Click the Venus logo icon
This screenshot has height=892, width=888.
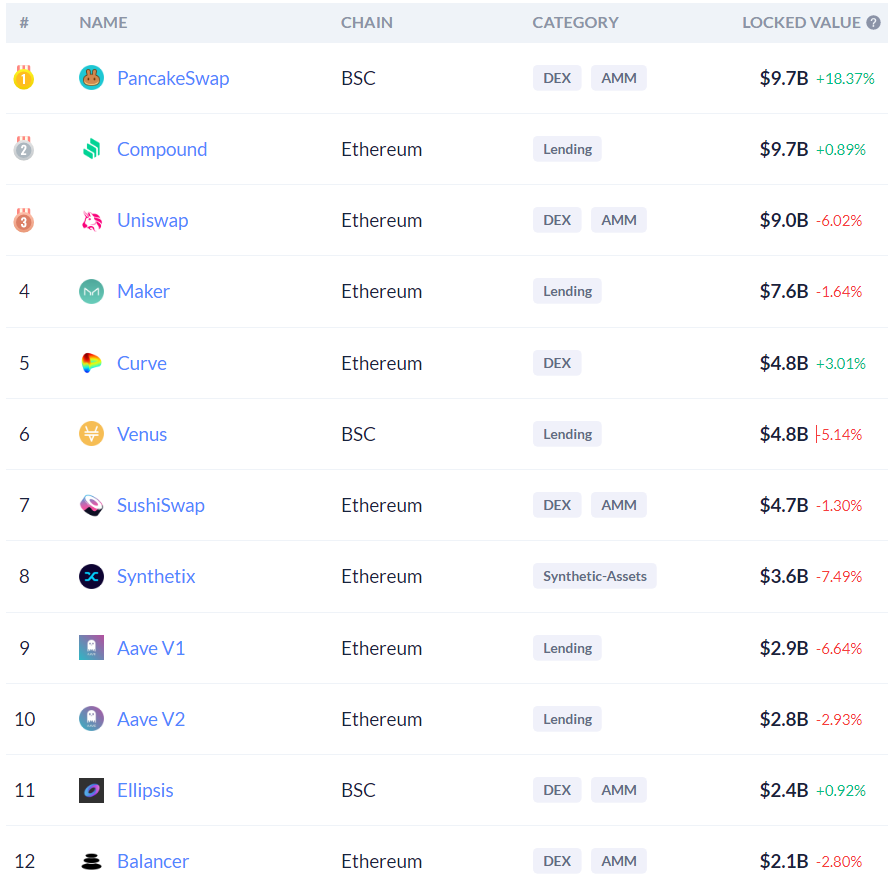click(x=91, y=434)
